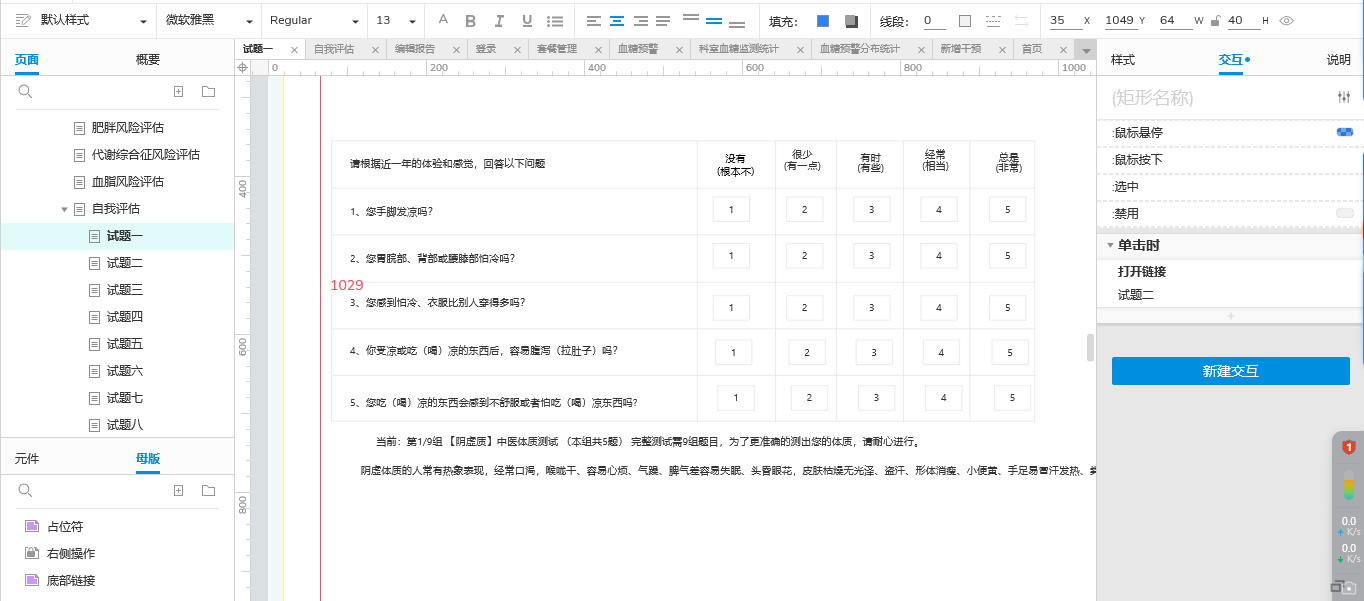This screenshot has height=601, width=1364.
Task: Click the arrow style icon
Action: (x=1021, y=21)
